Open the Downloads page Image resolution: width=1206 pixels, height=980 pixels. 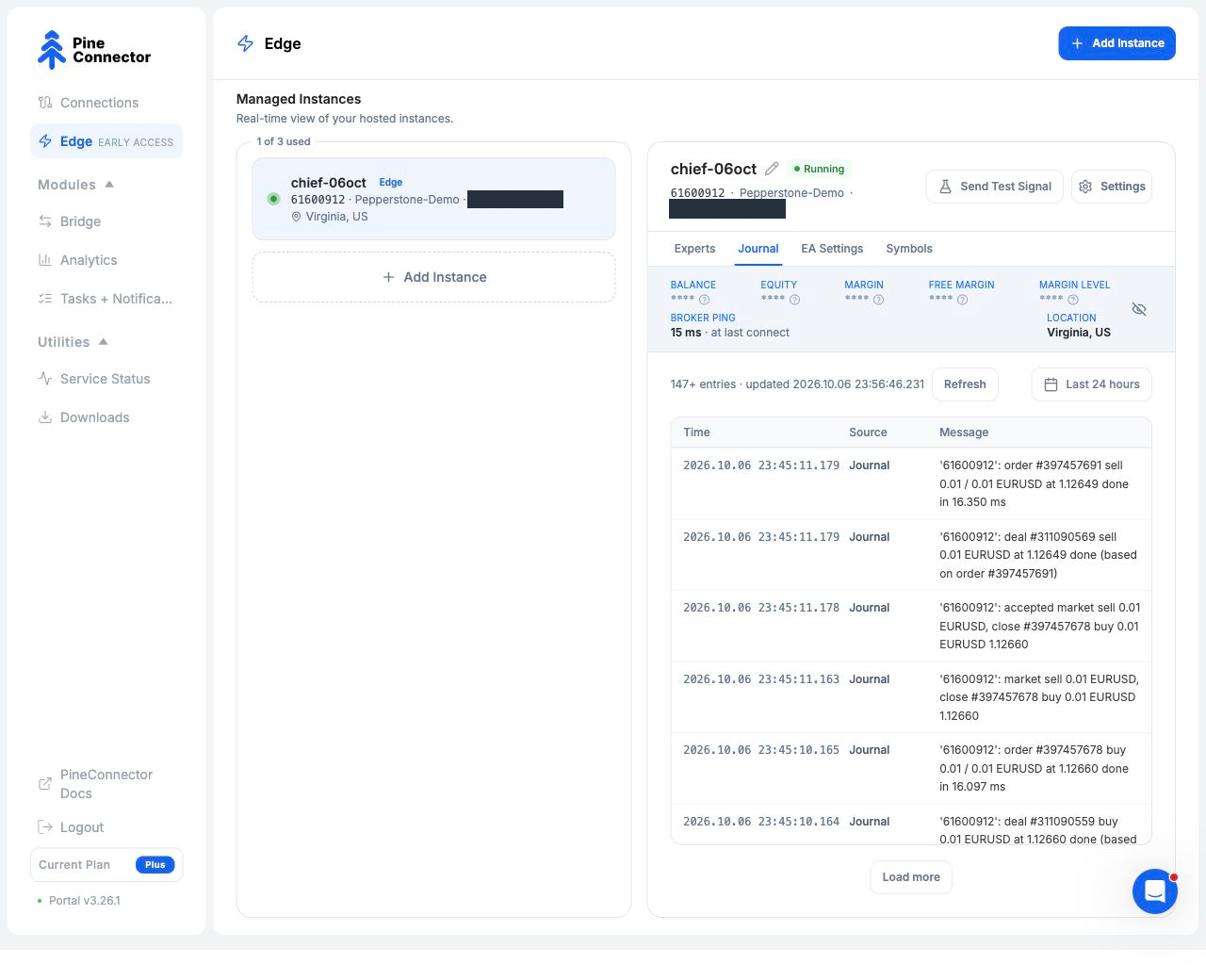tap(106, 417)
